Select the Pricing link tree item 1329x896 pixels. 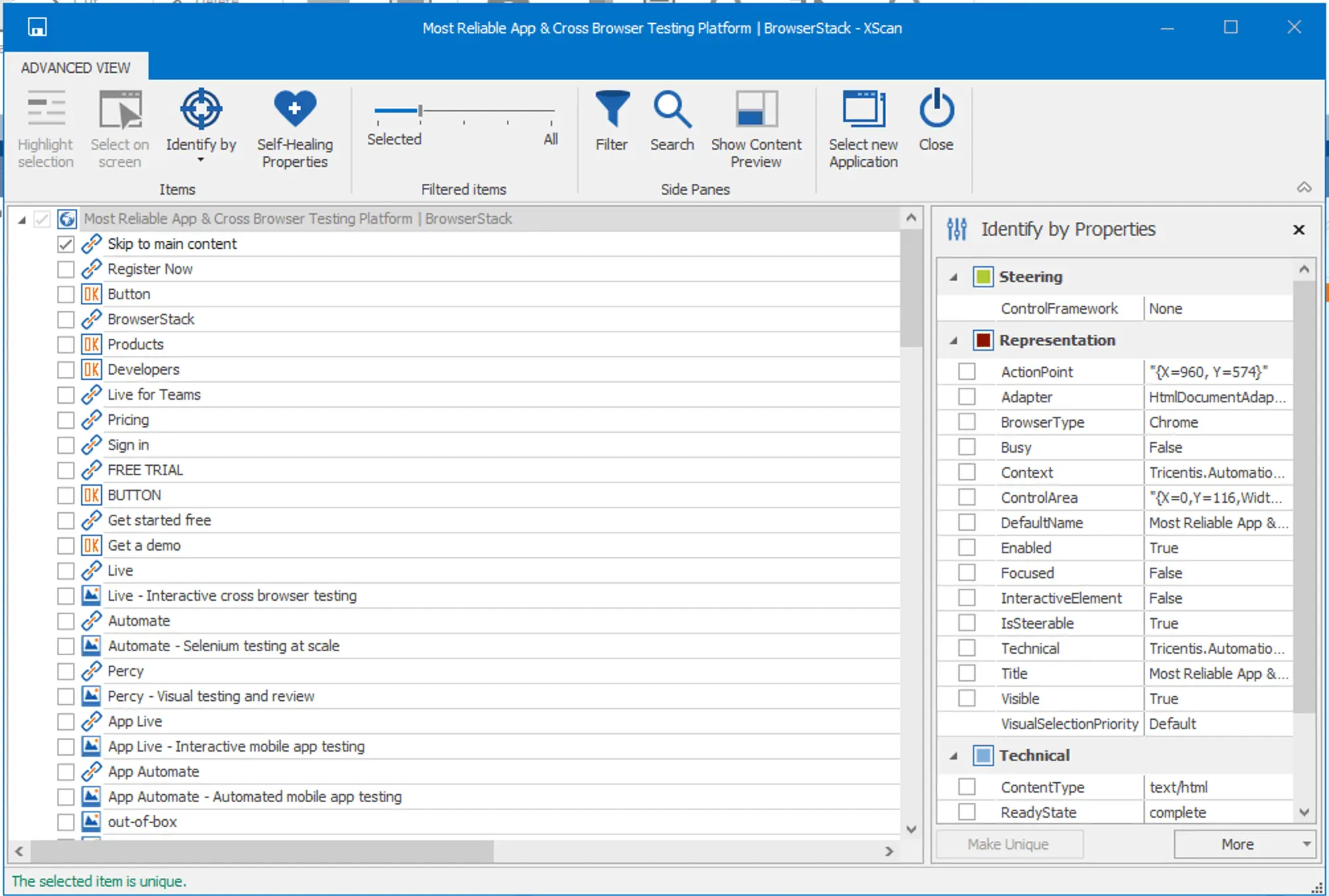tap(128, 420)
